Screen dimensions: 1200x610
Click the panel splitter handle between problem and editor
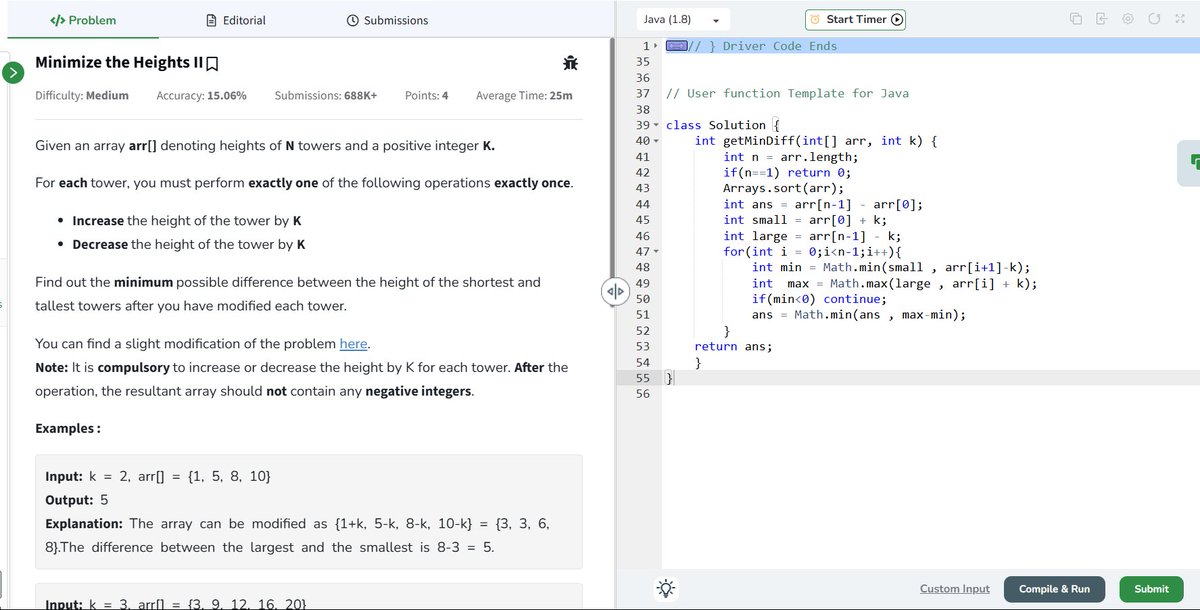615,291
